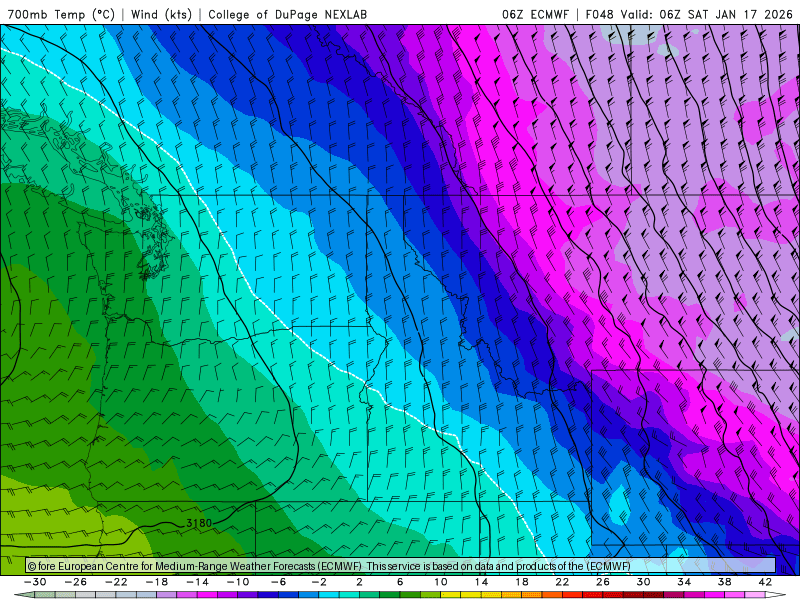Screen dimensions: 800x600
Task: Click the 6 color scale label
Action: [400, 582]
